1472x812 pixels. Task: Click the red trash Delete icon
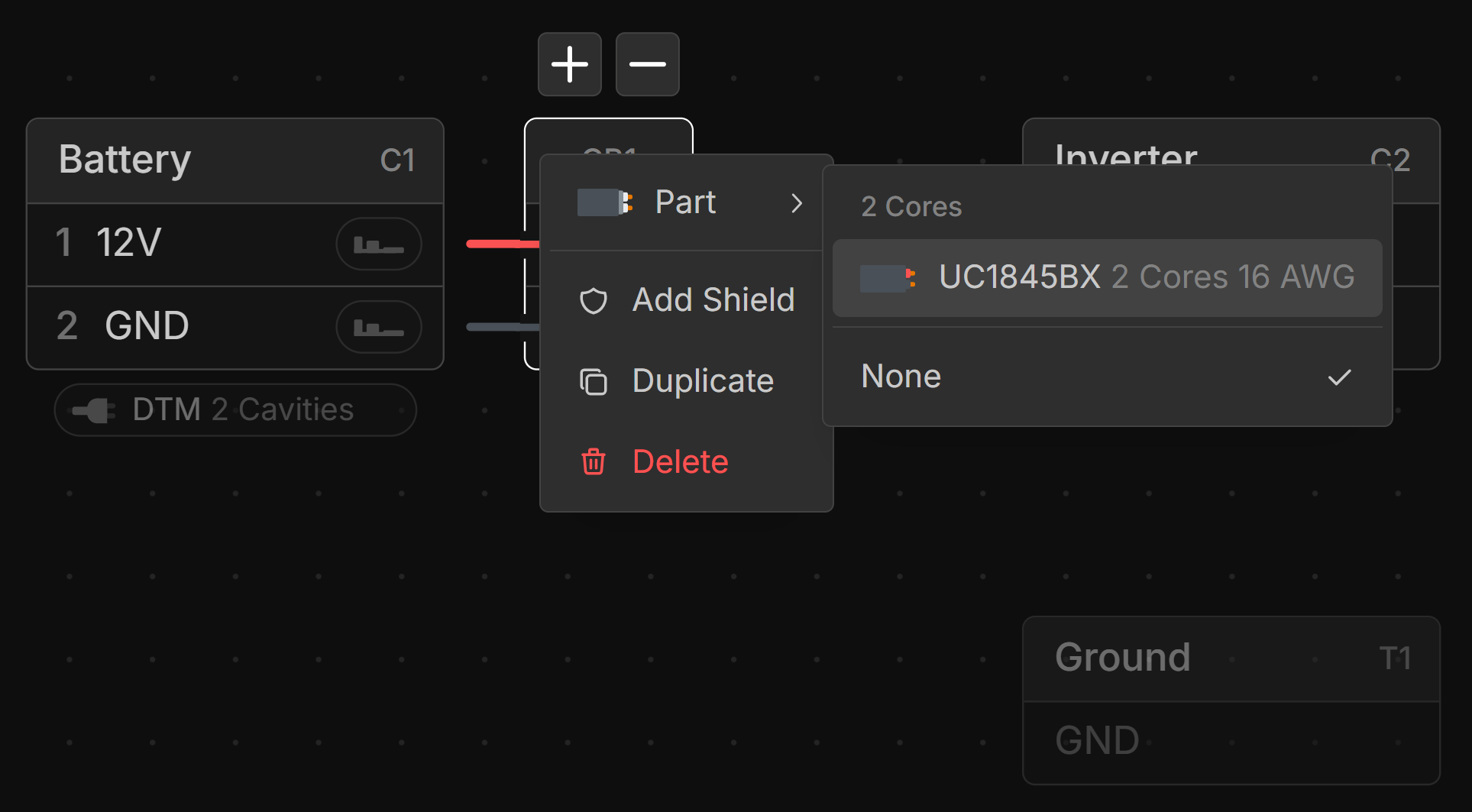[x=594, y=462]
